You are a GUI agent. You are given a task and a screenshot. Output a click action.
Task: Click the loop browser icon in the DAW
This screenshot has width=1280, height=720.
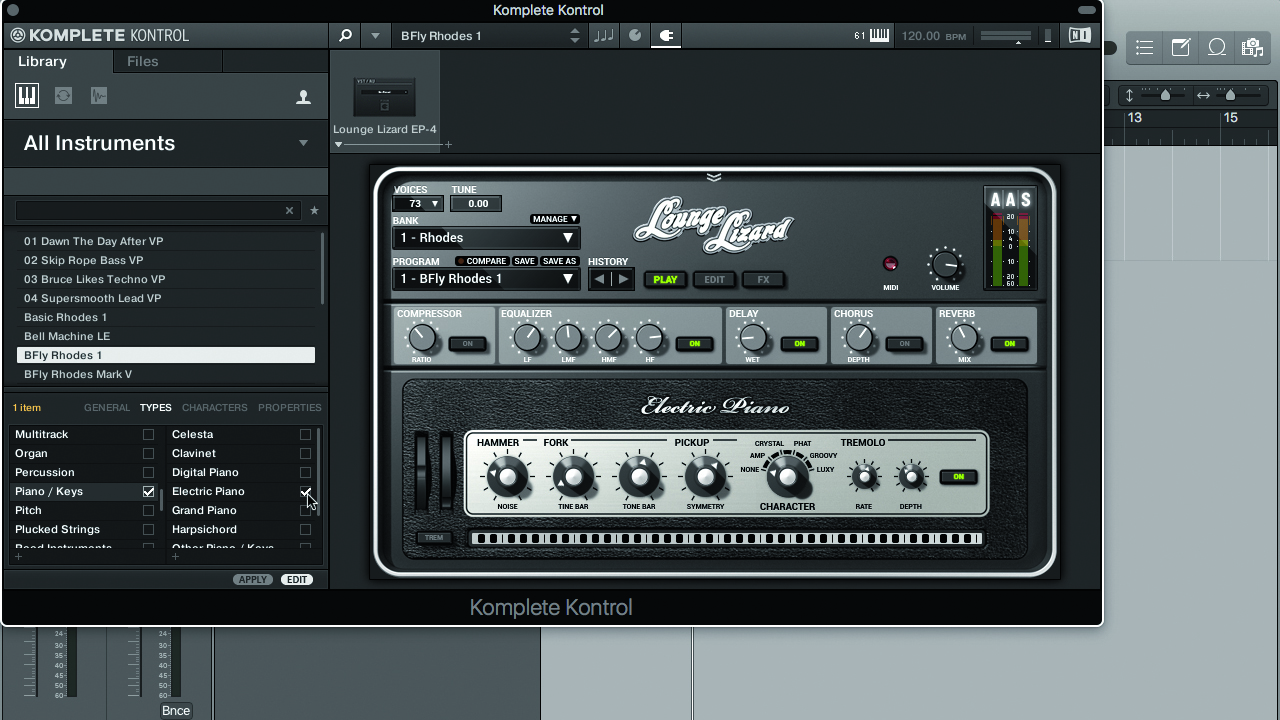pyautogui.click(x=1217, y=48)
